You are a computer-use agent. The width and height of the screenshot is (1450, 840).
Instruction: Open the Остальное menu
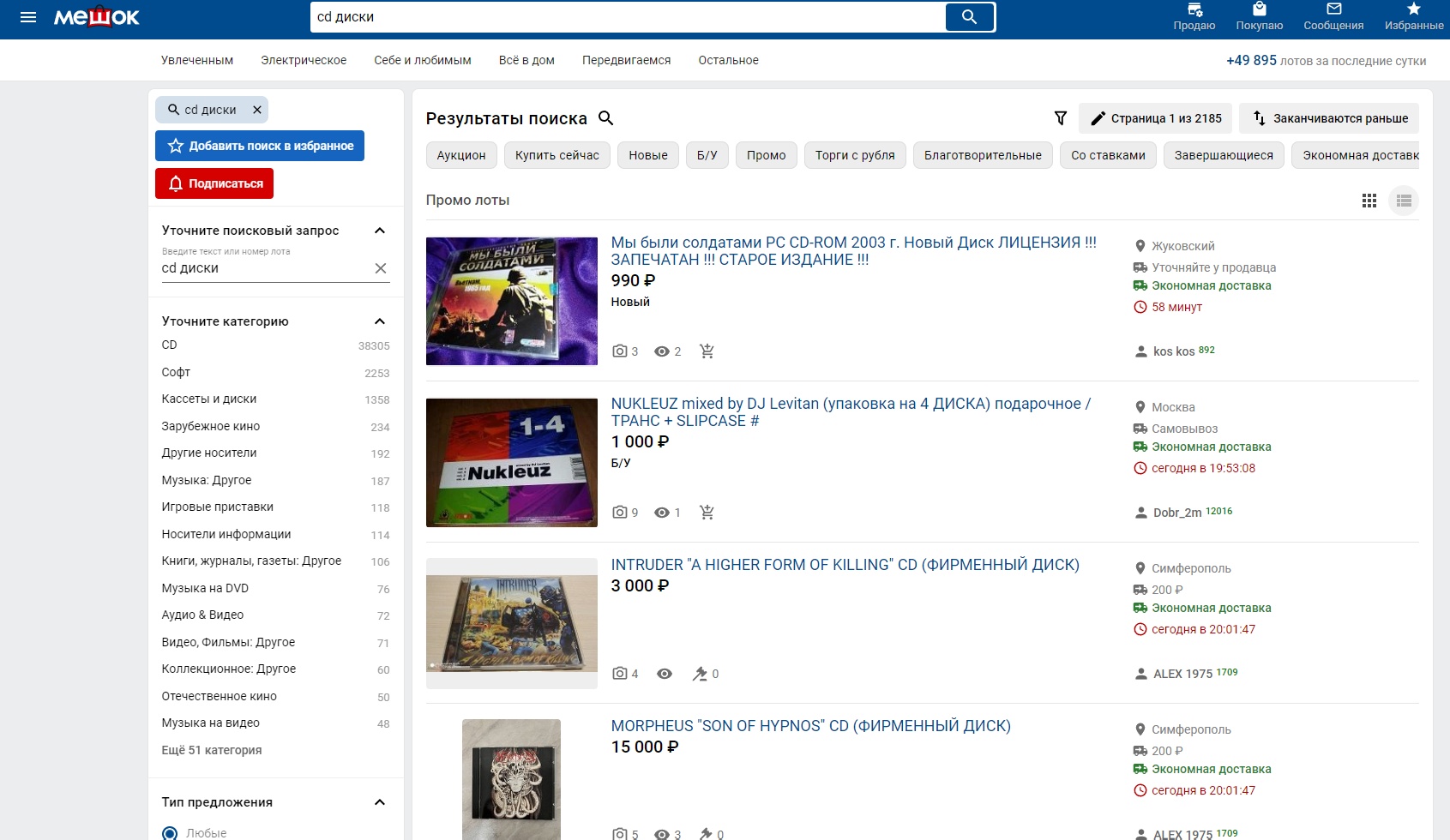(729, 60)
